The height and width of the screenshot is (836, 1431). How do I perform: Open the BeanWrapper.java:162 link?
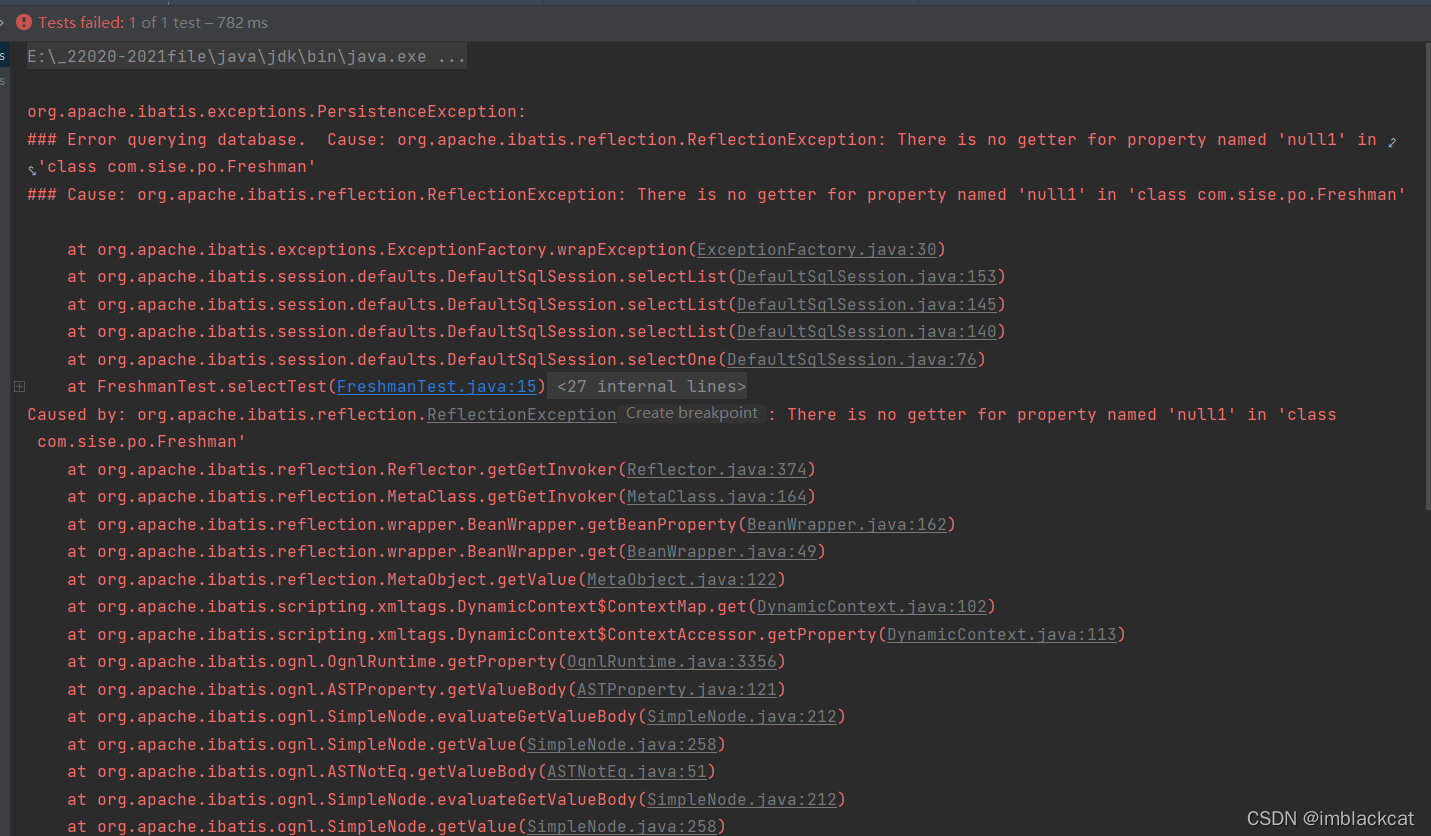coord(846,524)
